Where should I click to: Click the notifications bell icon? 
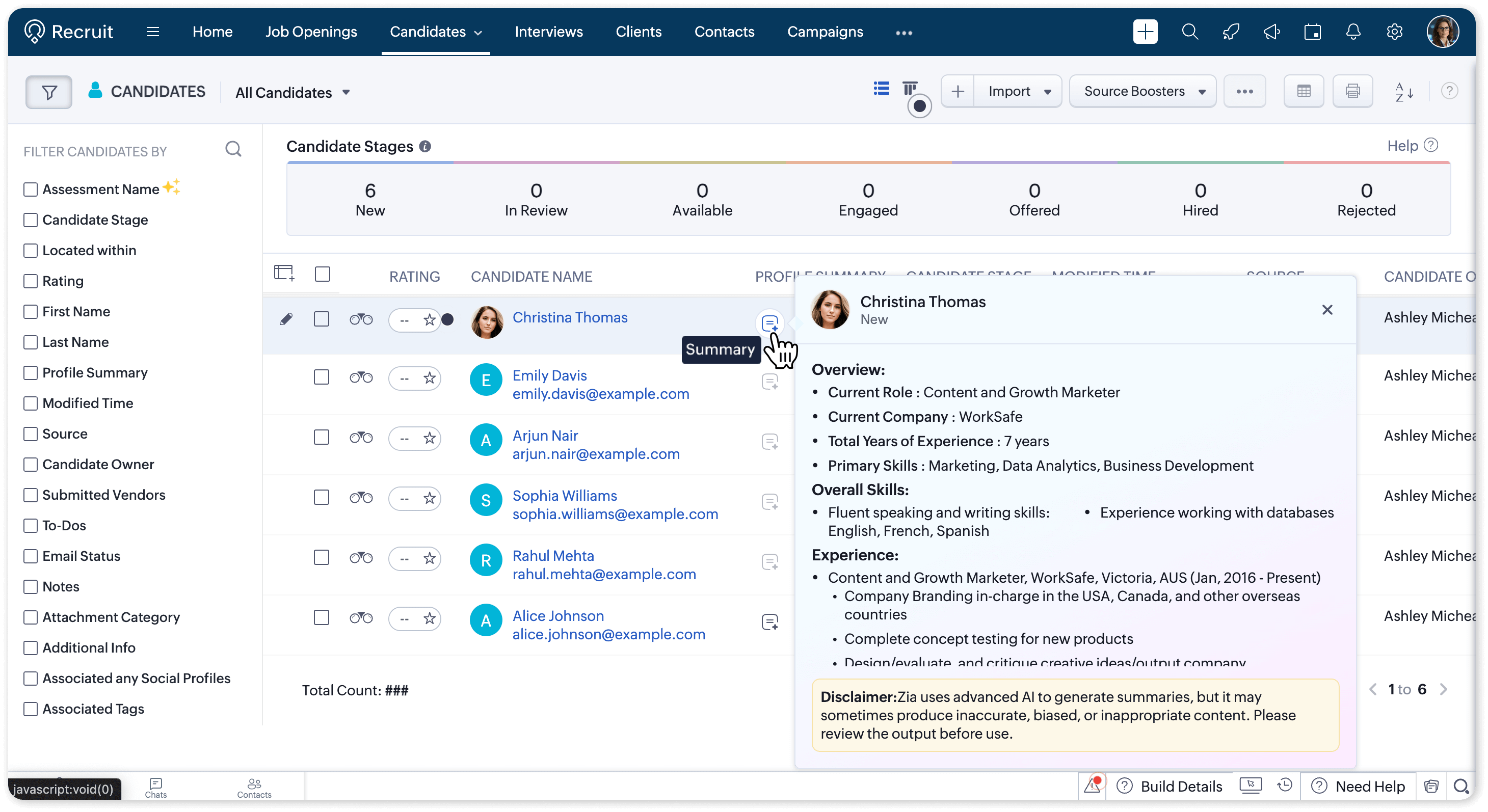(1353, 32)
